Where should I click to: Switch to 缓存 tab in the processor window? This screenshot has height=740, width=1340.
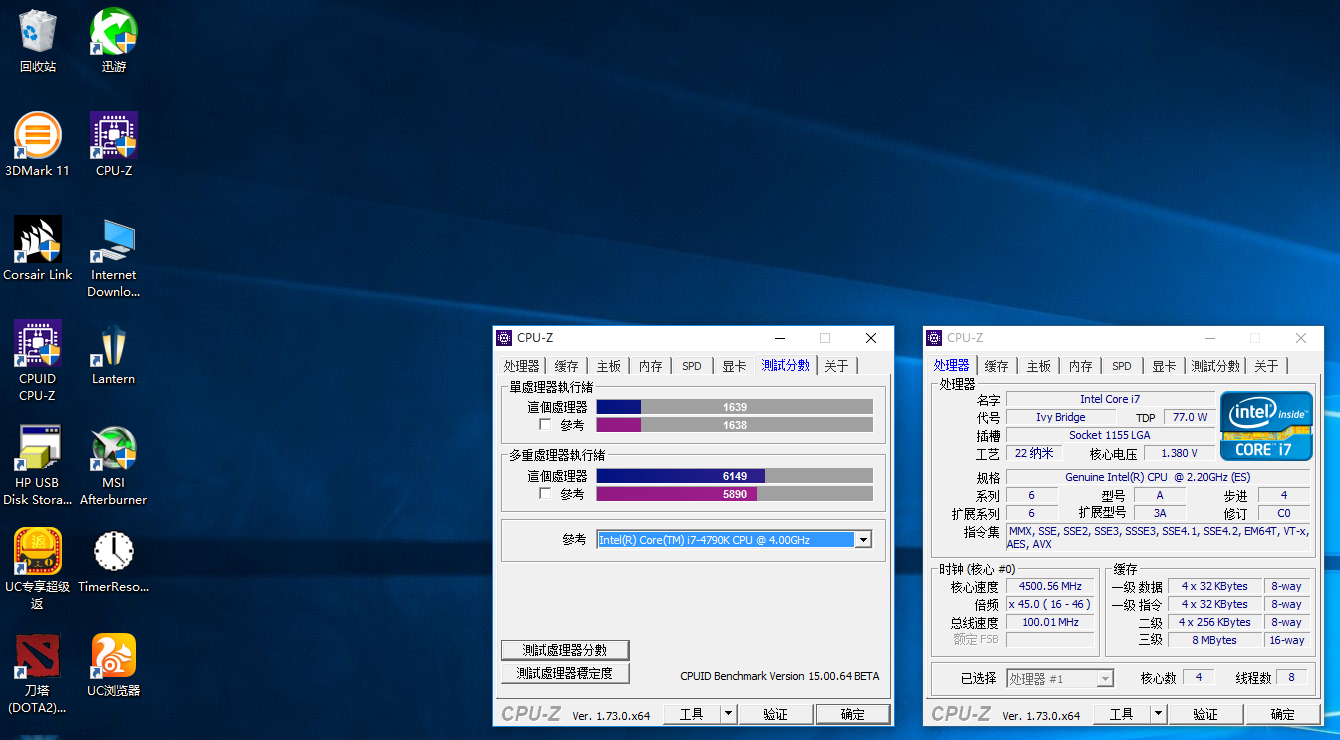pos(996,366)
